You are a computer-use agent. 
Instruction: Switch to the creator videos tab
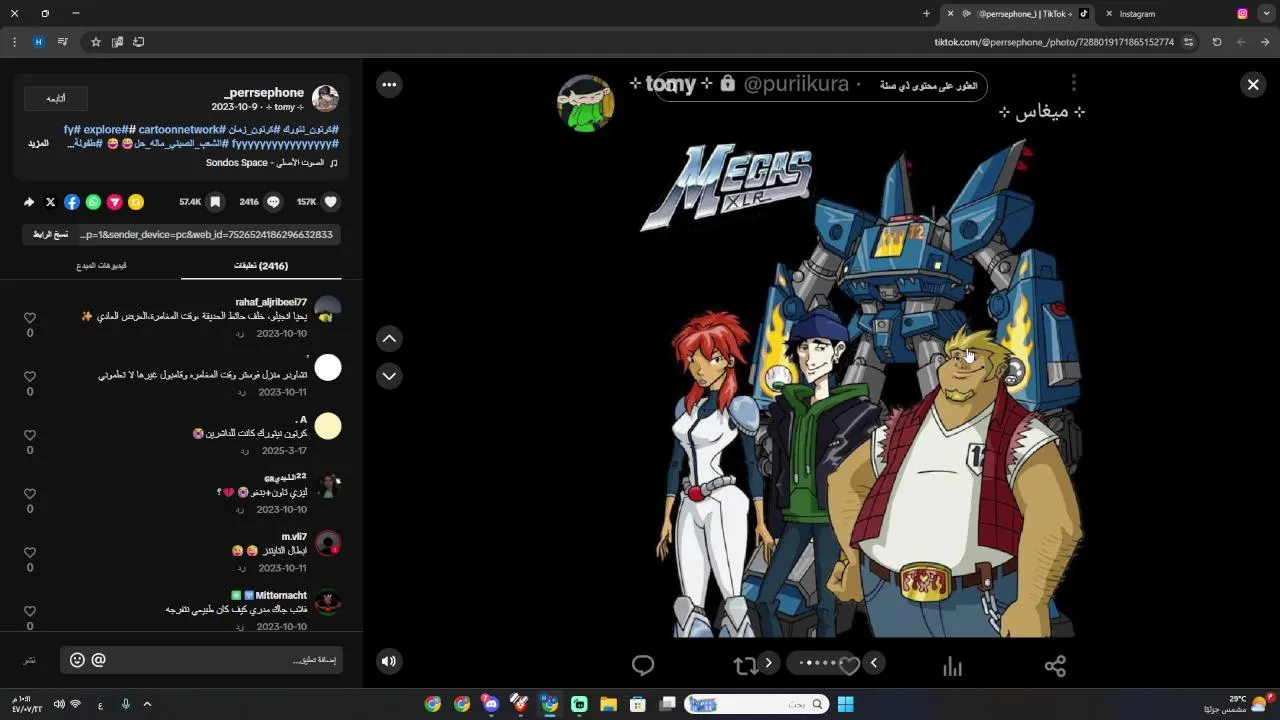[101, 266]
